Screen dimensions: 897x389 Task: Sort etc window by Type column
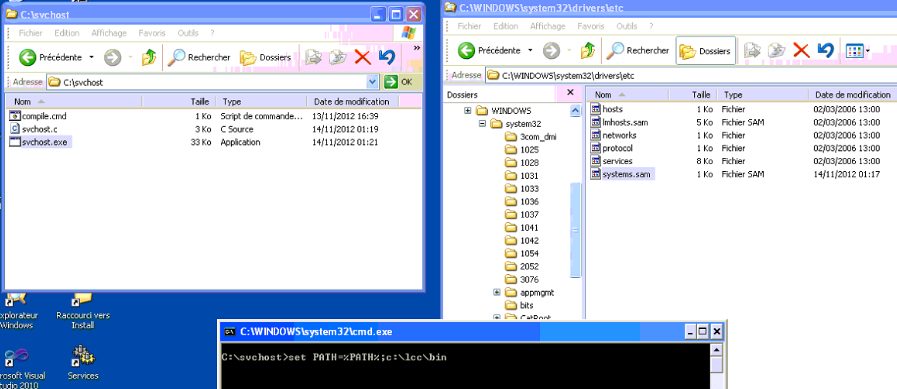pyautogui.click(x=763, y=94)
